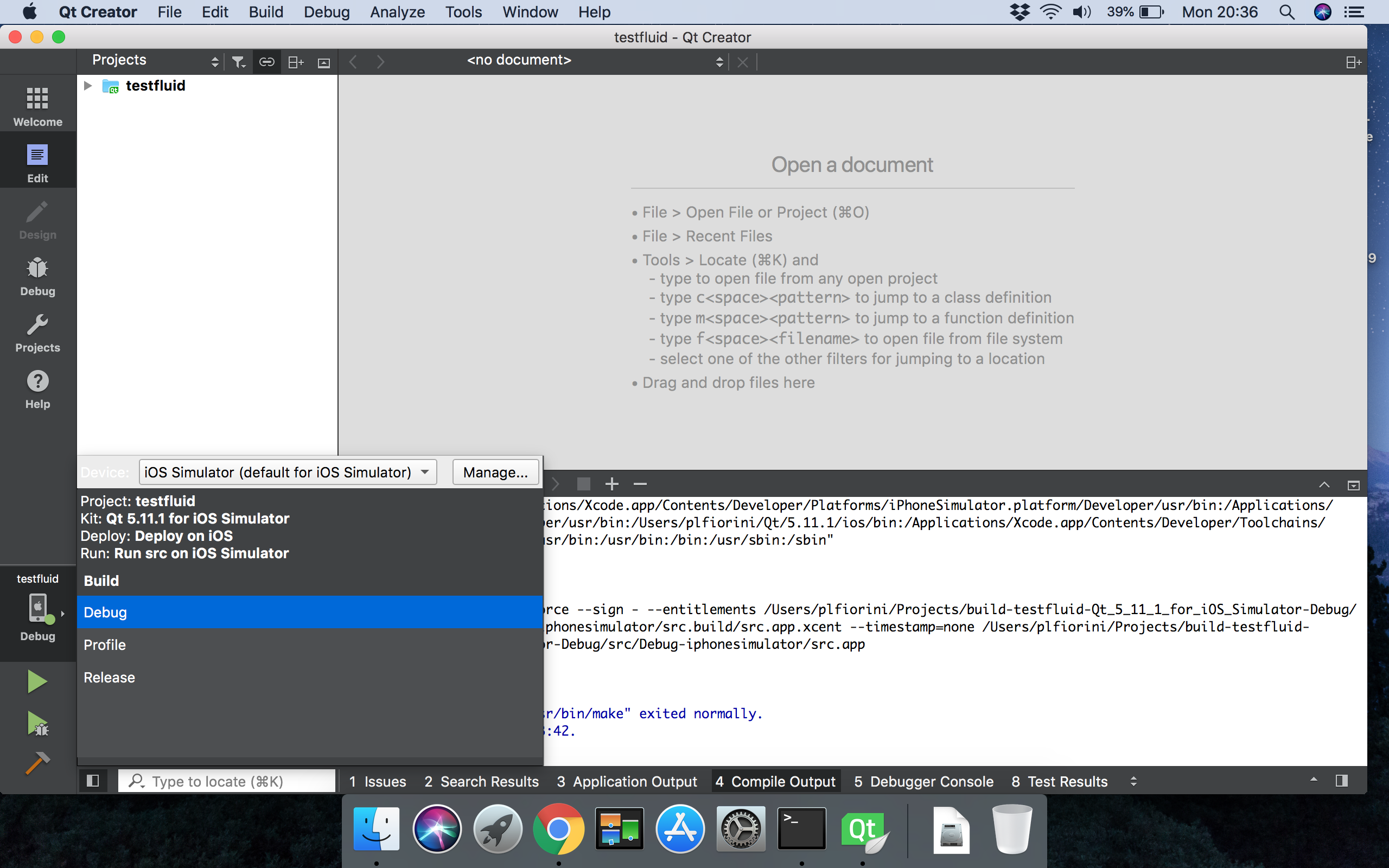Launch Google Chrome from the Dock
Screen dimensions: 1389x868
pyautogui.click(x=558, y=828)
